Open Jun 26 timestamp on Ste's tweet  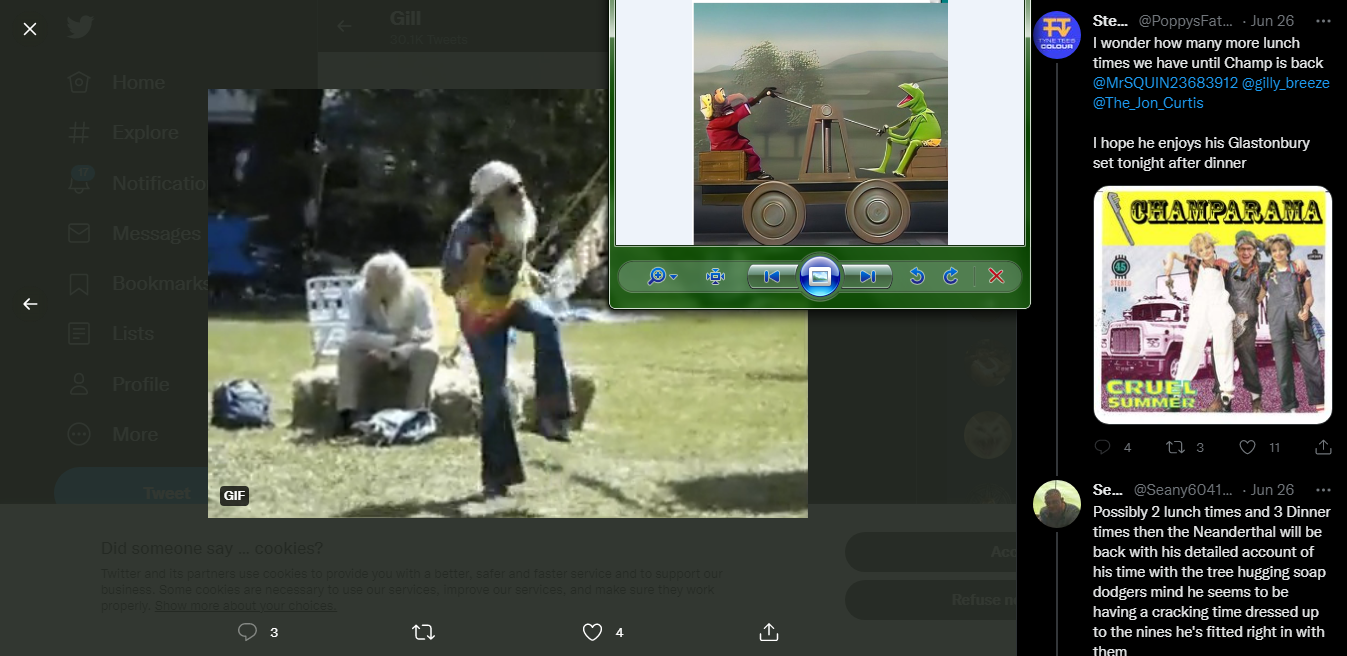pyautogui.click(x=1273, y=21)
